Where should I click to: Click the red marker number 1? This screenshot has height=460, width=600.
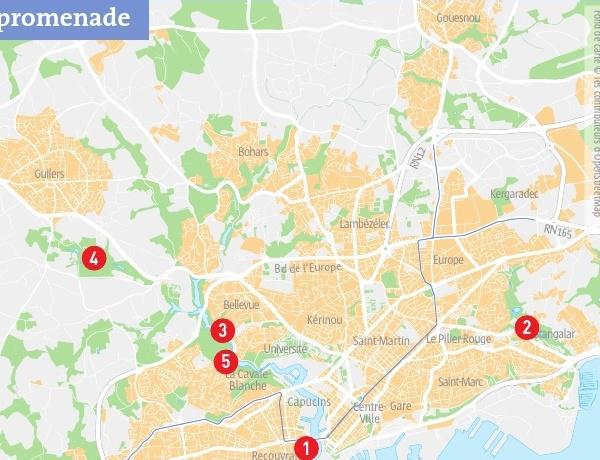point(306,448)
